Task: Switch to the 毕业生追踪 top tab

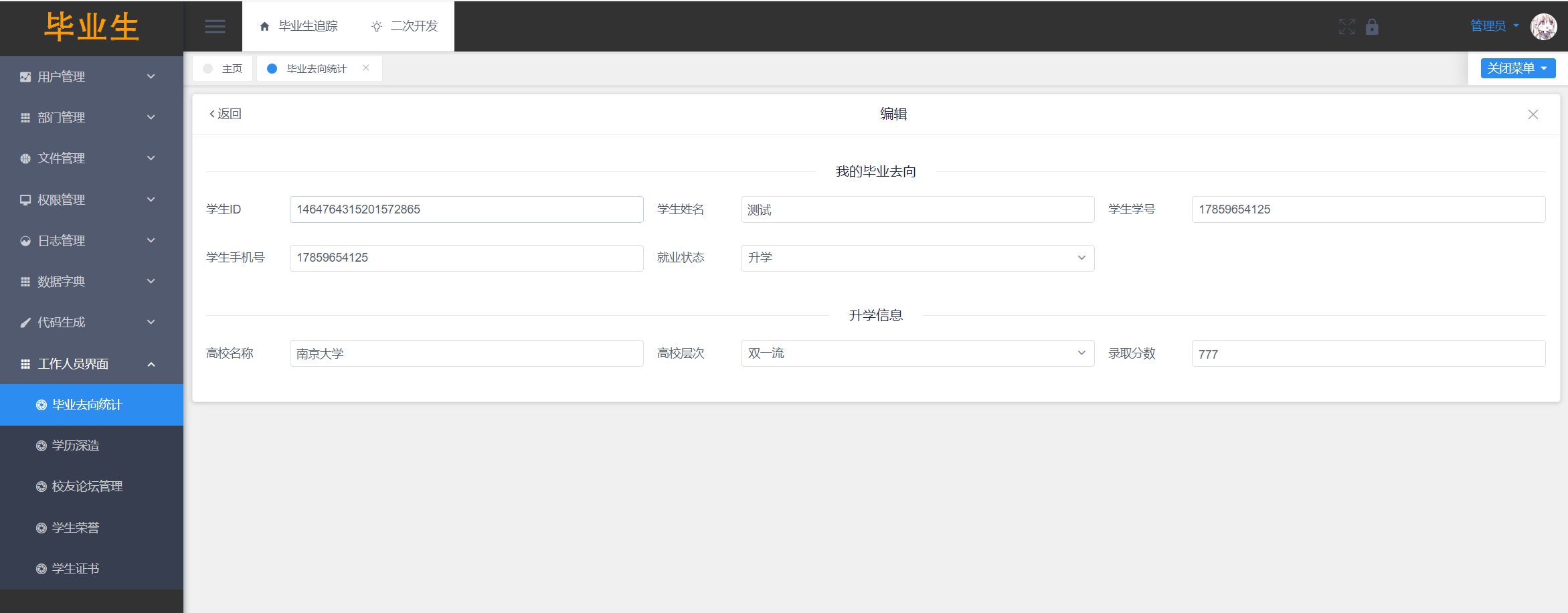Action: (x=298, y=26)
